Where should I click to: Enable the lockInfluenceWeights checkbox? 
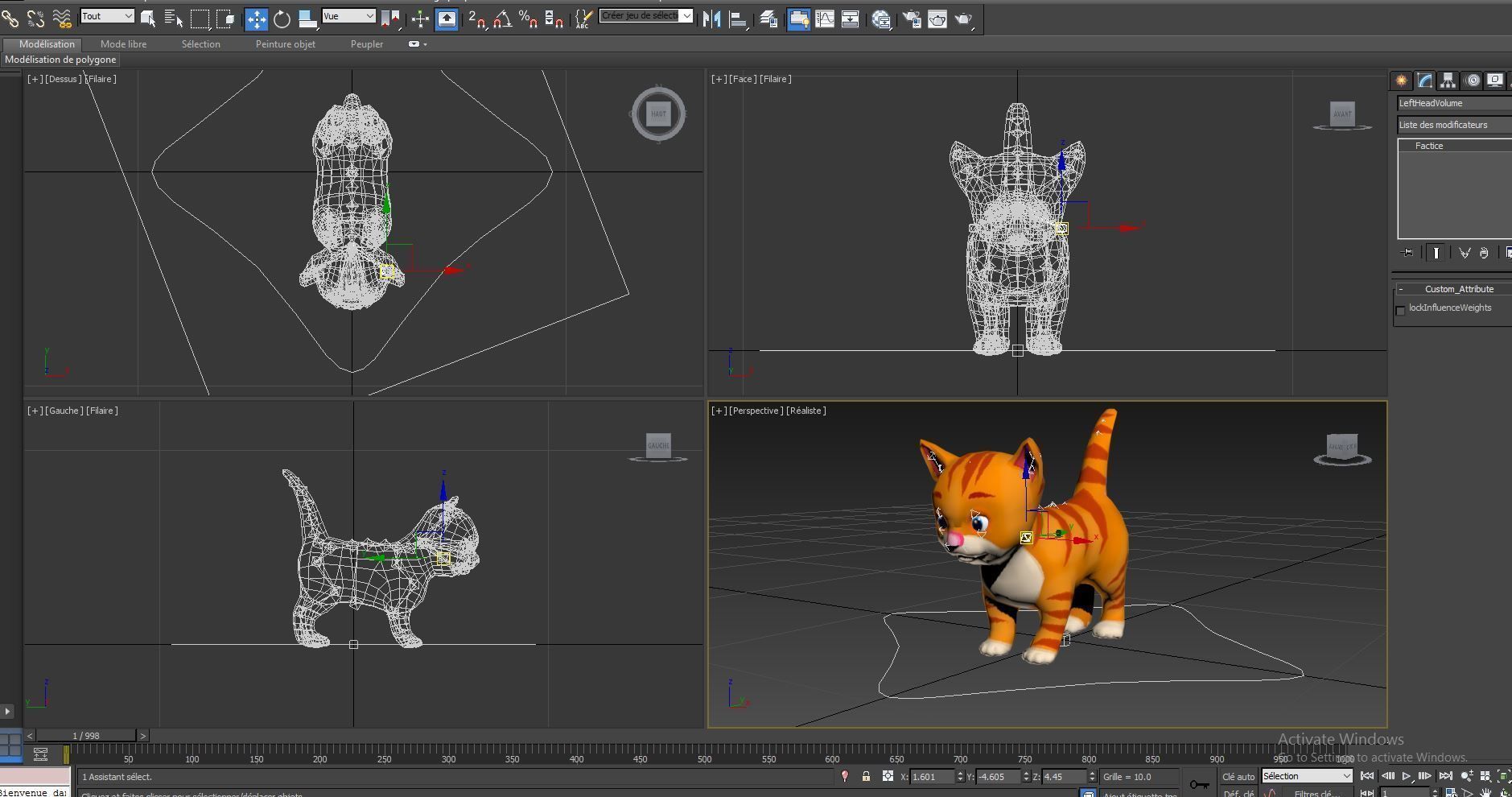tap(1400, 311)
